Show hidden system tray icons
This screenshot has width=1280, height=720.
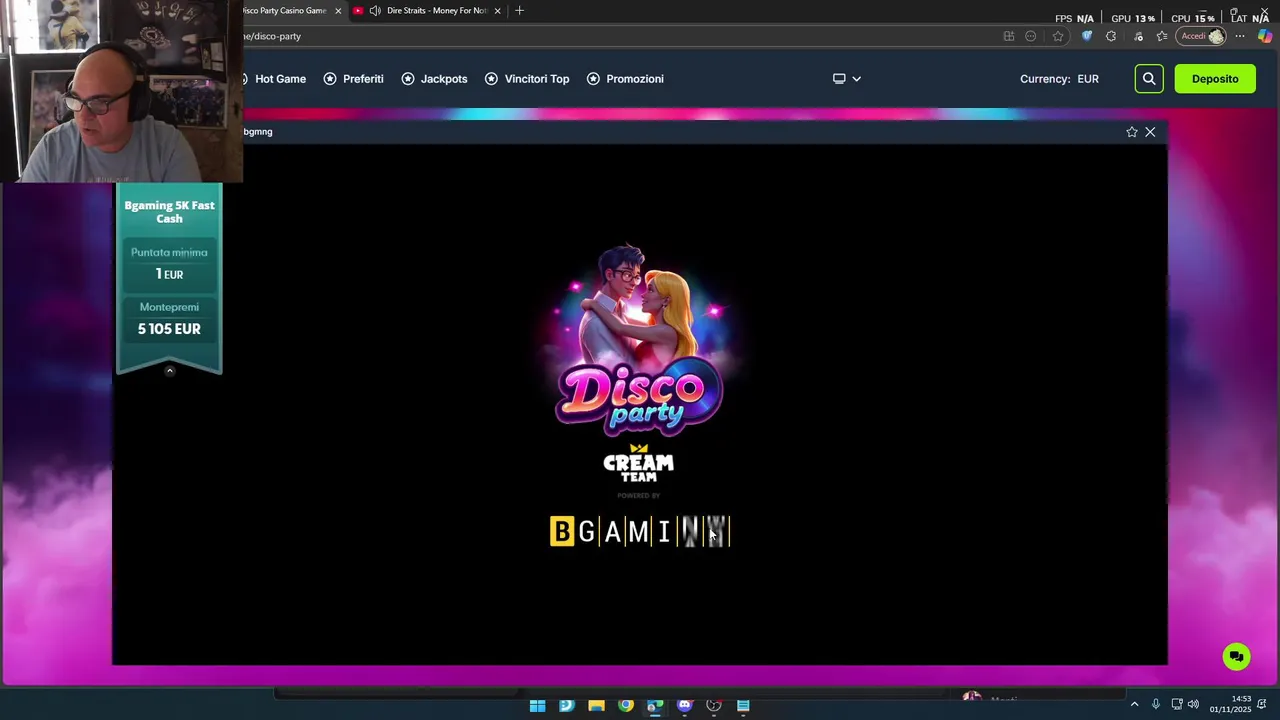1134,705
